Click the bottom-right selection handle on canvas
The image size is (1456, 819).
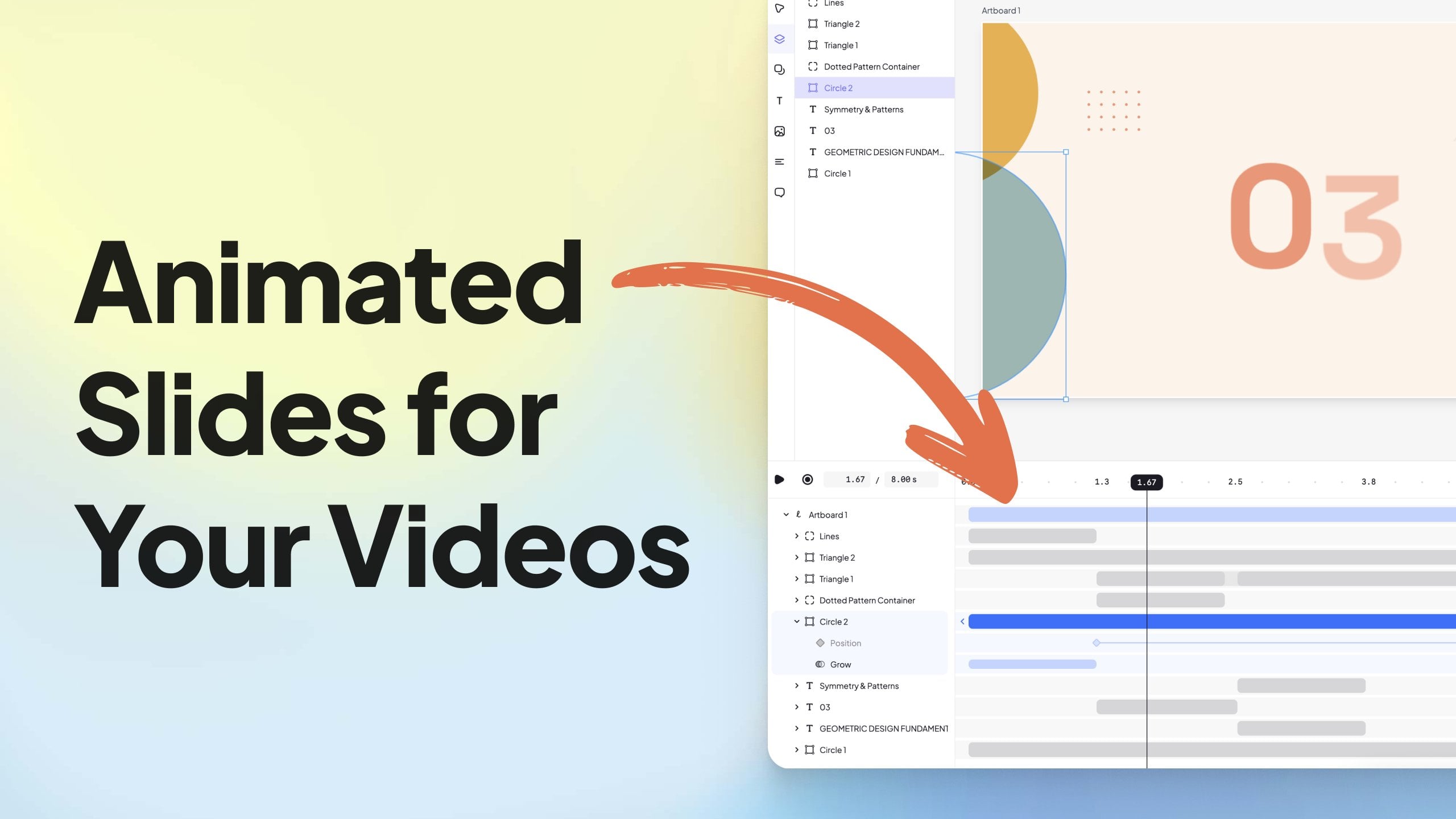tap(1066, 399)
